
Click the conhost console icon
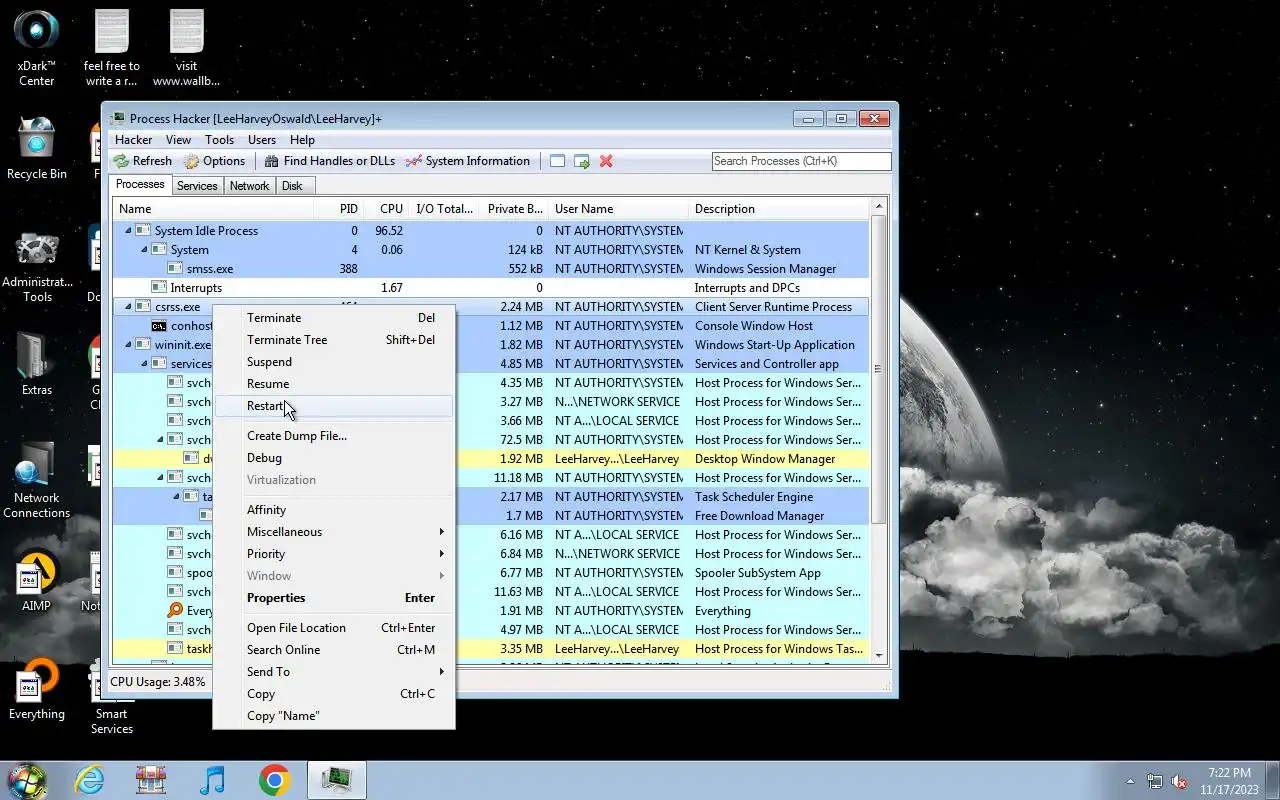pos(159,326)
